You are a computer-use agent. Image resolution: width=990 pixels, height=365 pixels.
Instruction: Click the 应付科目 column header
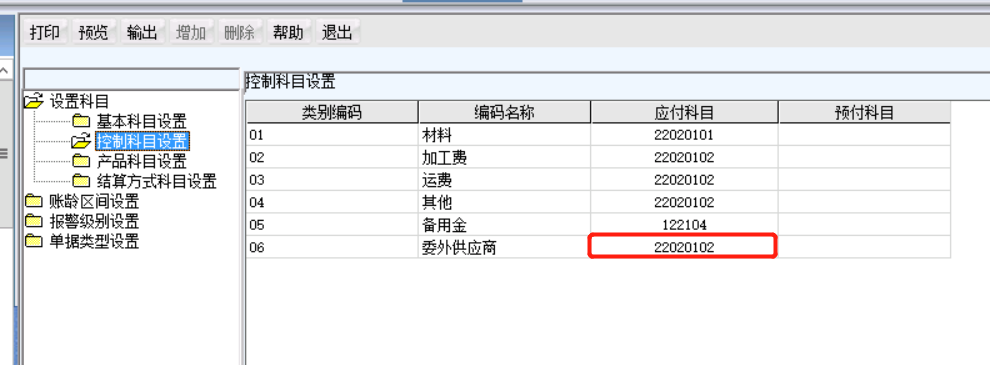[x=684, y=113]
